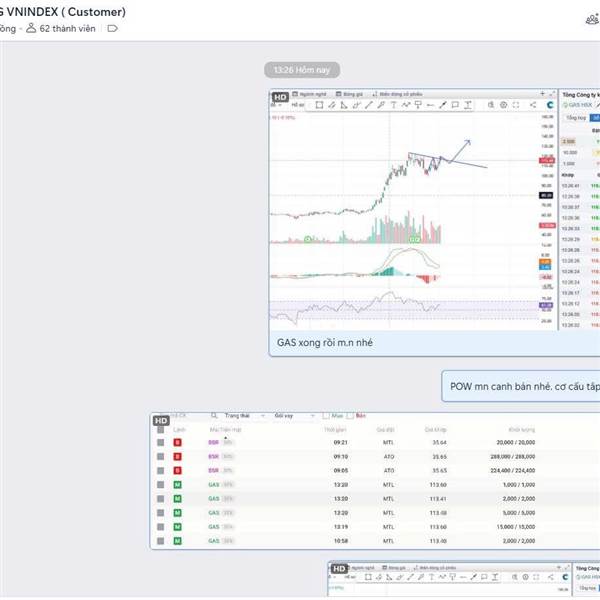Image resolution: width=600 pixels, height=600 pixels.
Task: Click the red B badge on the BSR 09:21 row
Action: [x=177, y=443]
